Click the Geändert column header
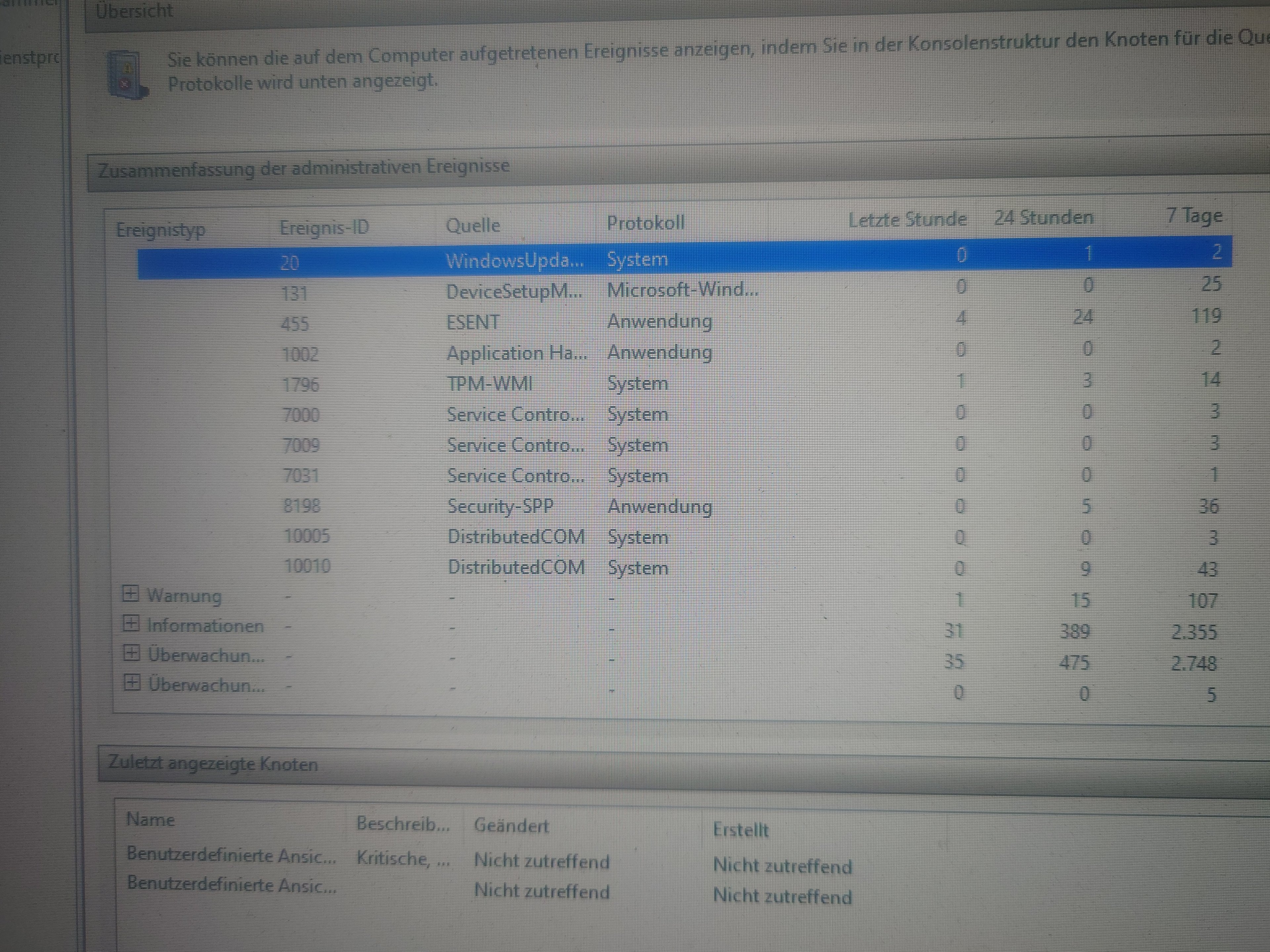The width and height of the screenshot is (1270, 952). pyautogui.click(x=511, y=826)
